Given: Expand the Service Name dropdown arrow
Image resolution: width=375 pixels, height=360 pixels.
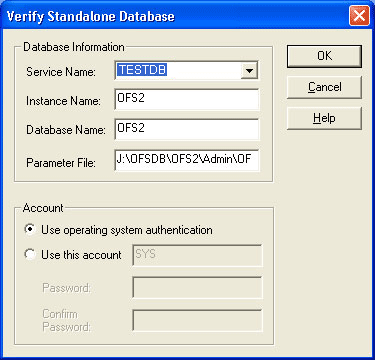Looking at the screenshot, I should pos(249,71).
